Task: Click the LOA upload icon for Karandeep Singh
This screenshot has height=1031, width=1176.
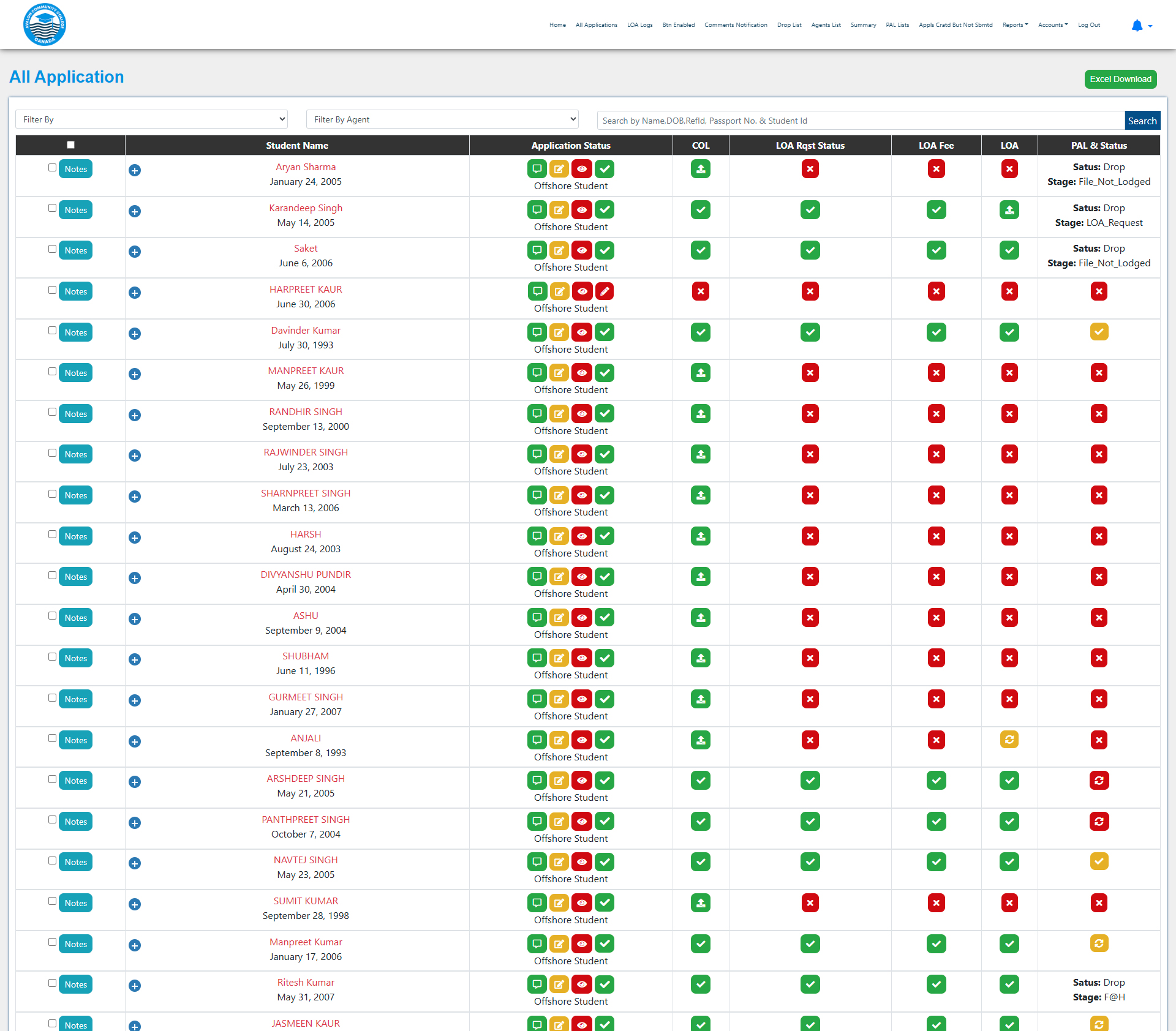Action: click(1009, 210)
